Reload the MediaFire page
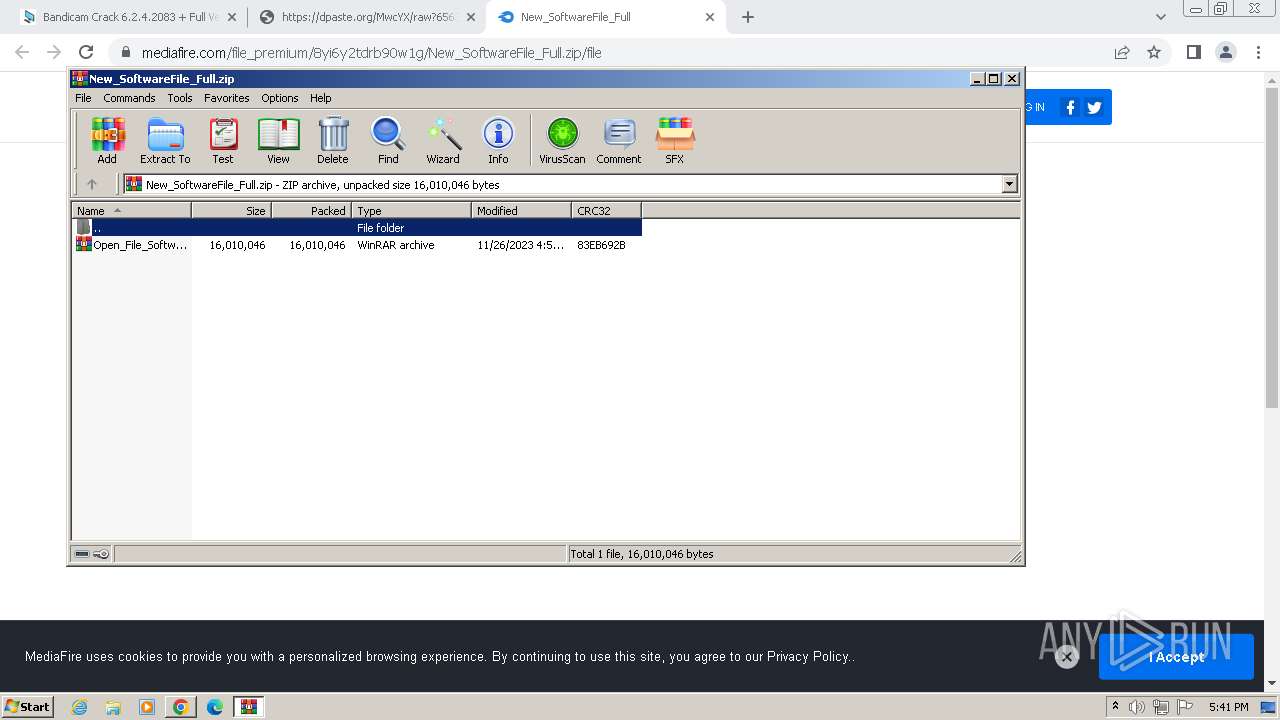Image resolution: width=1280 pixels, height=720 pixels. (86, 52)
